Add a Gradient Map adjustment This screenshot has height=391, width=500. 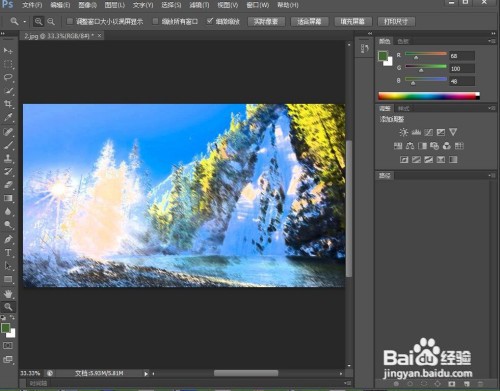[453, 160]
